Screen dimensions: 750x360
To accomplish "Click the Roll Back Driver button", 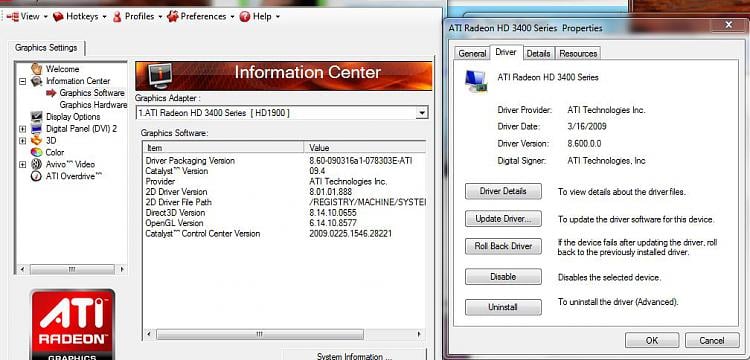I will (x=503, y=247).
